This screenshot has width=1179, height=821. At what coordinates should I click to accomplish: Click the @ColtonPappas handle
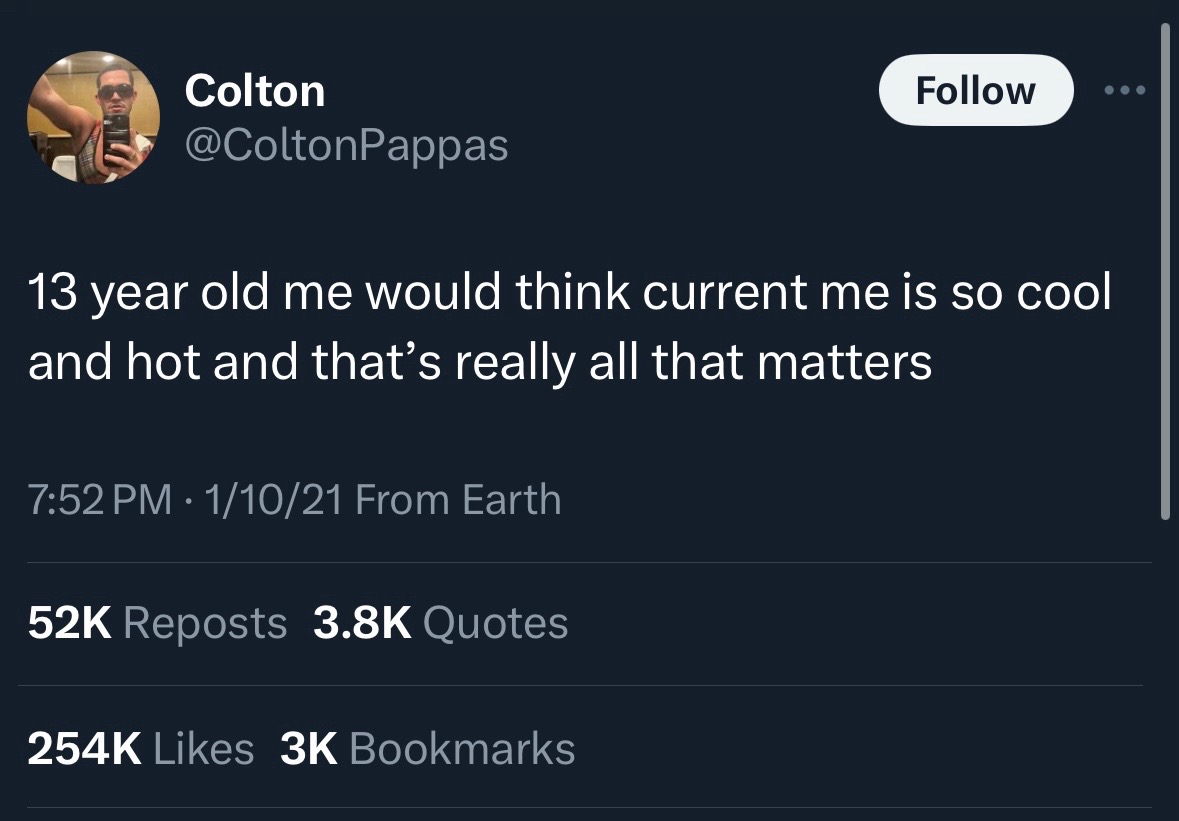[x=346, y=146]
